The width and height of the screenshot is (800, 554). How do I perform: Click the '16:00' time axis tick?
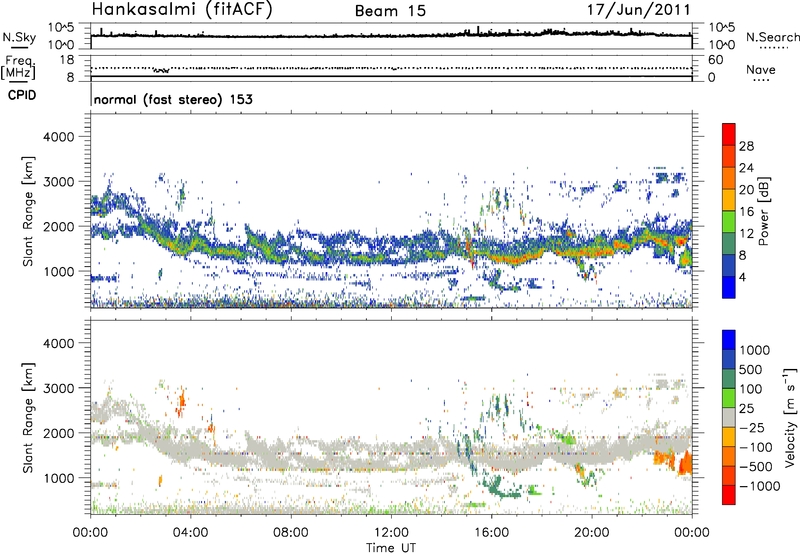click(x=491, y=533)
